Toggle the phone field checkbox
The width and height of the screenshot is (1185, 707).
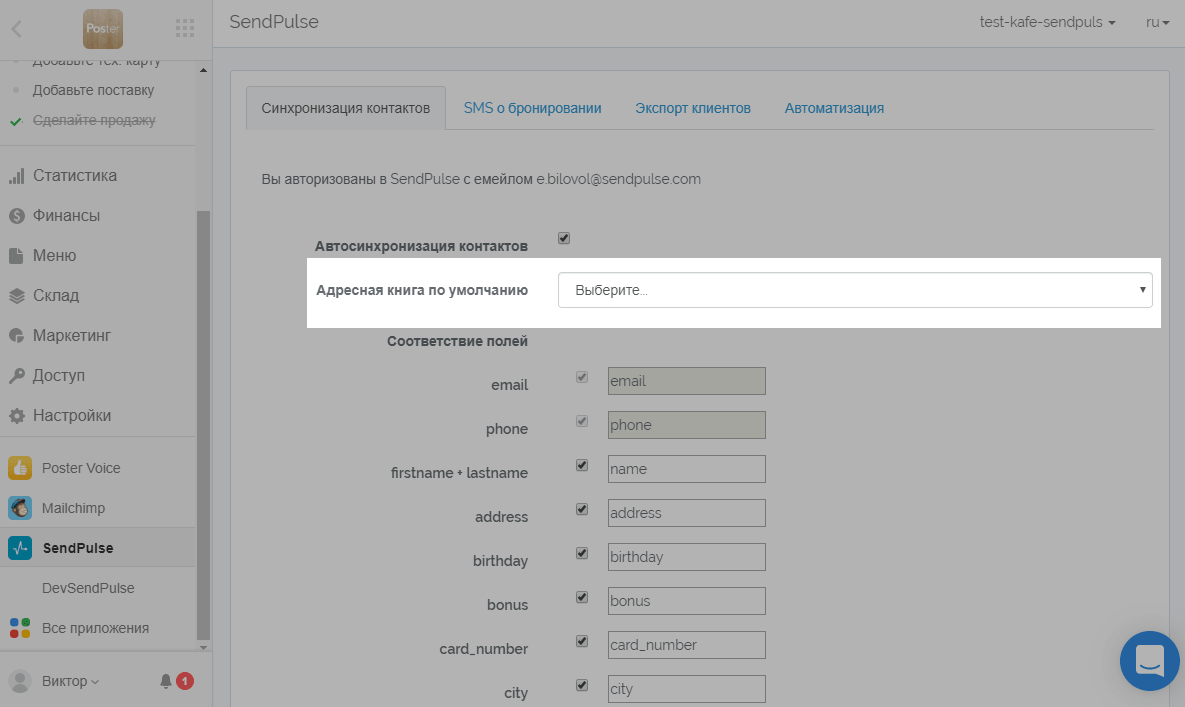(x=582, y=421)
